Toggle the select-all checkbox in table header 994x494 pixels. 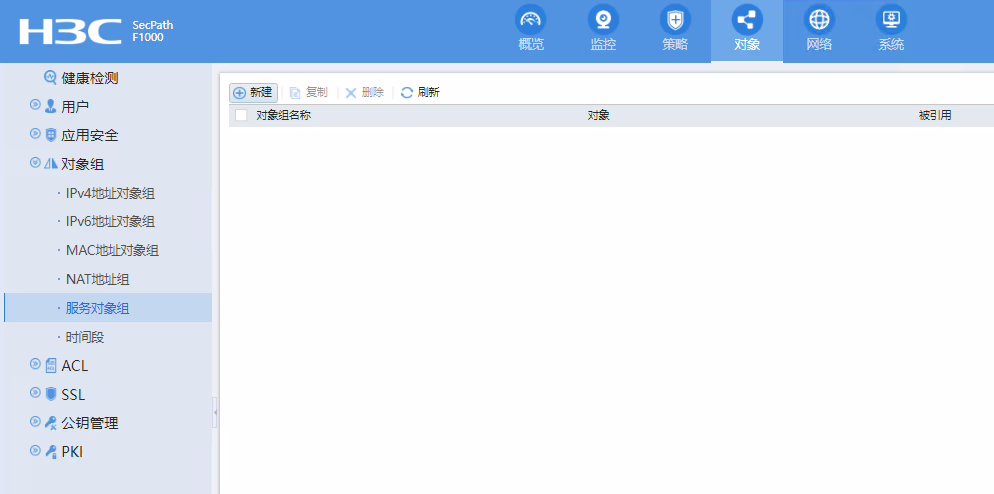point(241,116)
